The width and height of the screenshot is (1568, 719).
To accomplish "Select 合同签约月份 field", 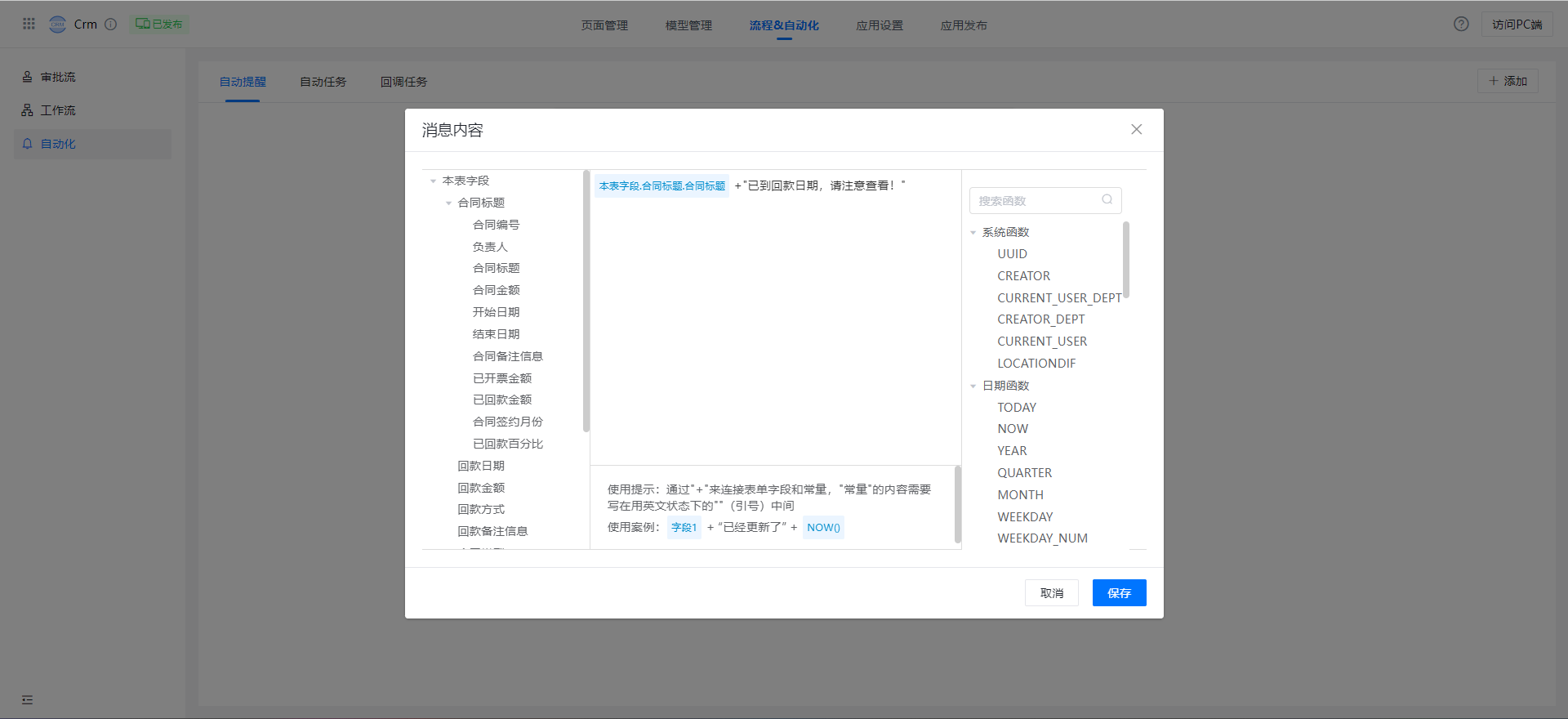I will 507,422.
